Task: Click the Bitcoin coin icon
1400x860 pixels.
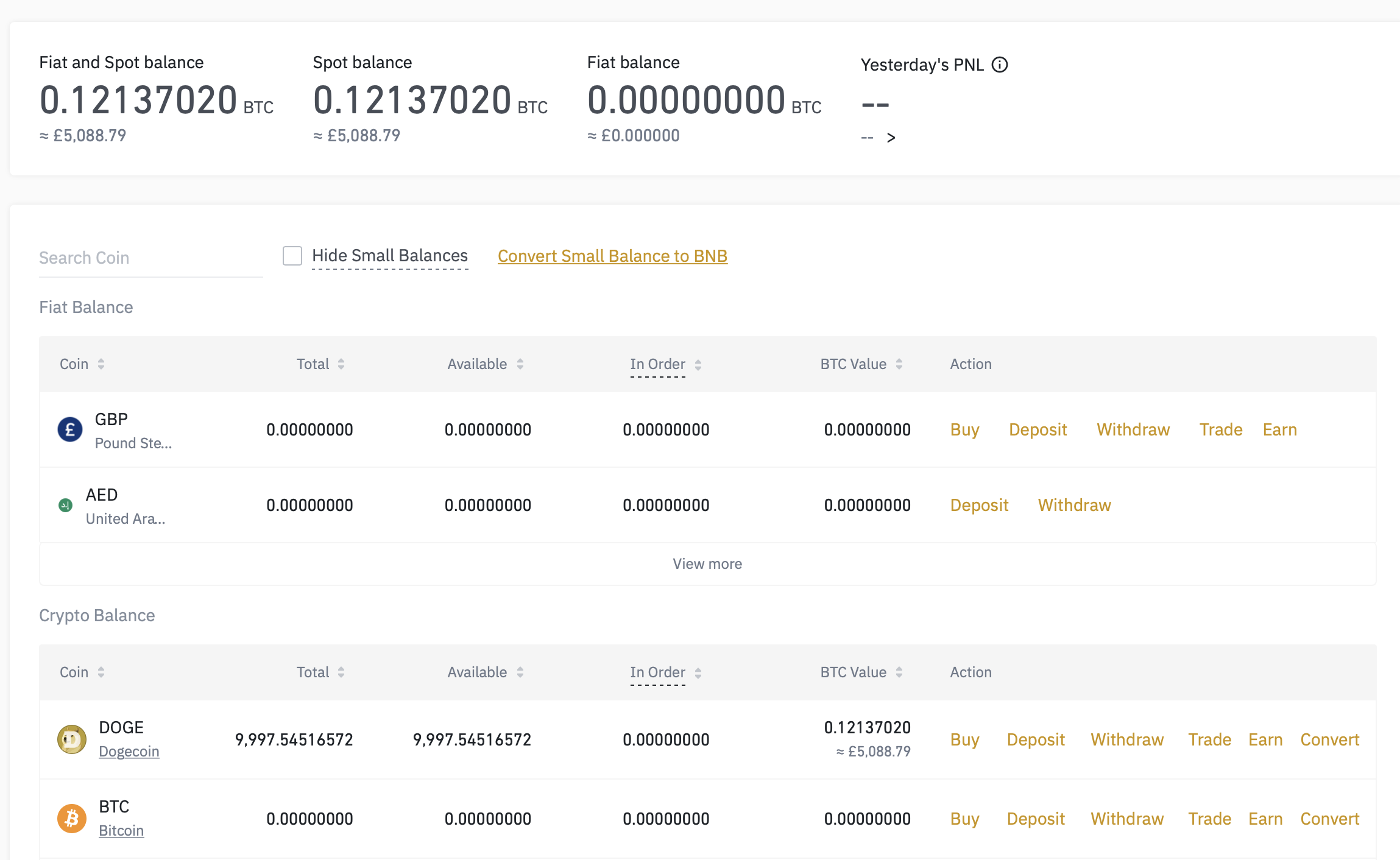Action: [x=72, y=819]
